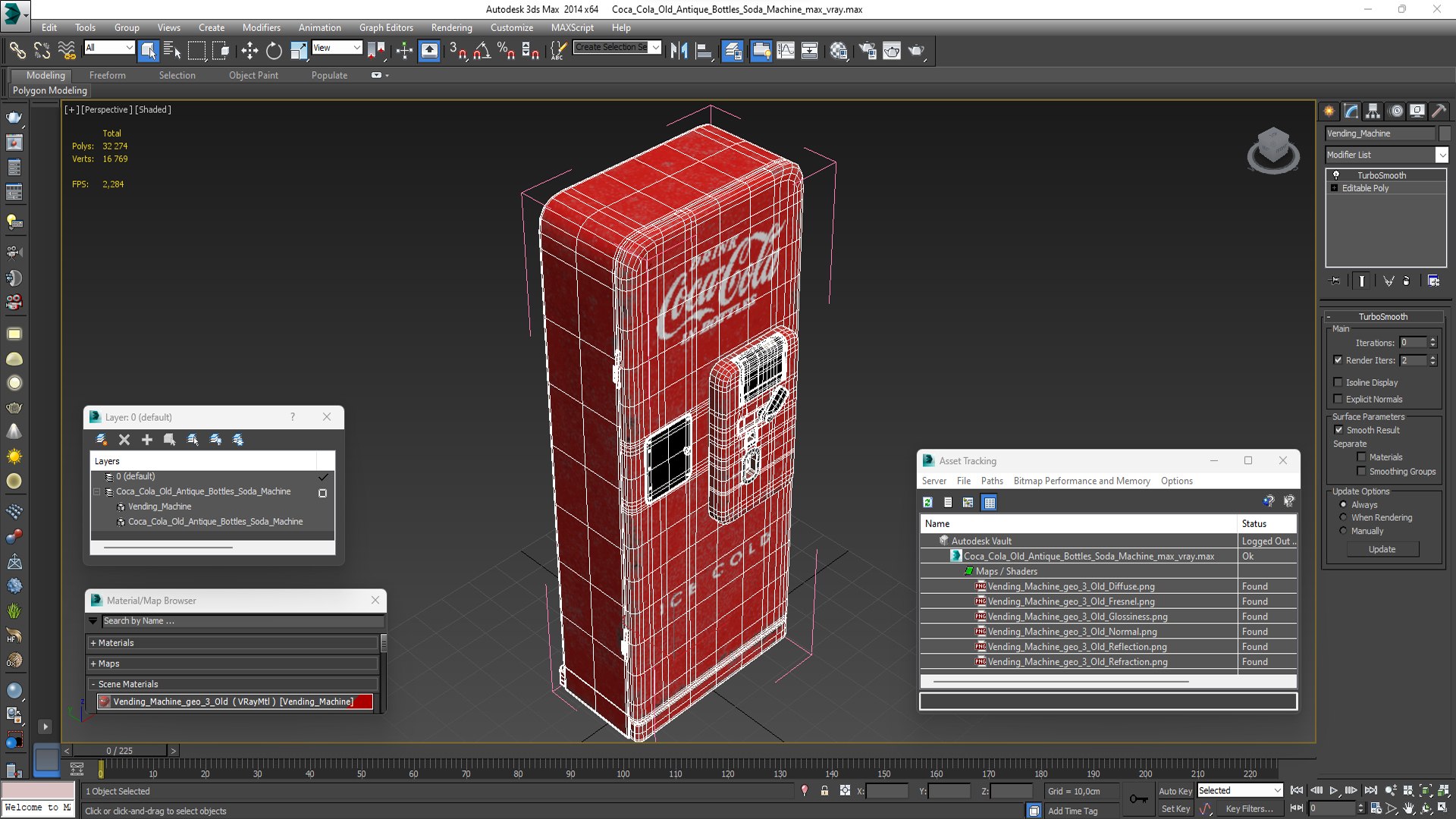This screenshot has height=819, width=1456.
Task: Check Separate by Materials
Action: pyautogui.click(x=1361, y=457)
